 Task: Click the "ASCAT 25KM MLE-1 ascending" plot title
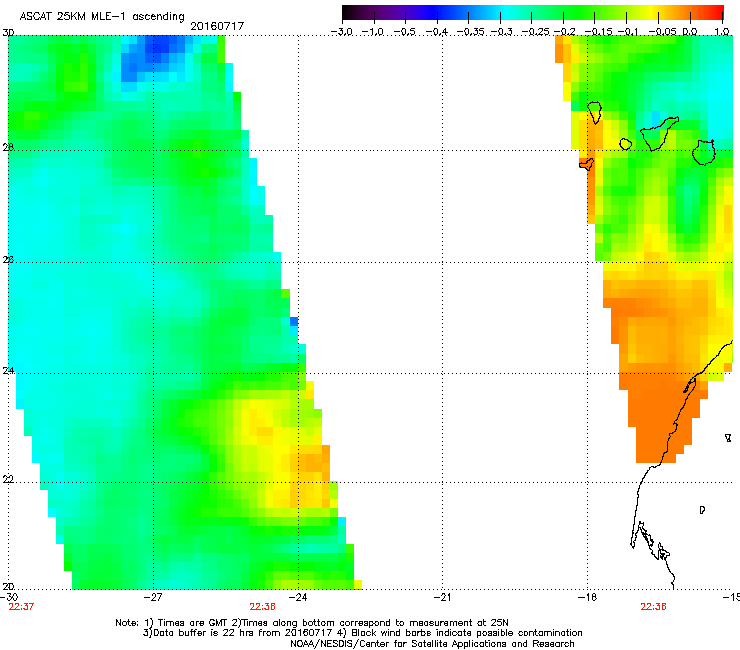point(102,16)
